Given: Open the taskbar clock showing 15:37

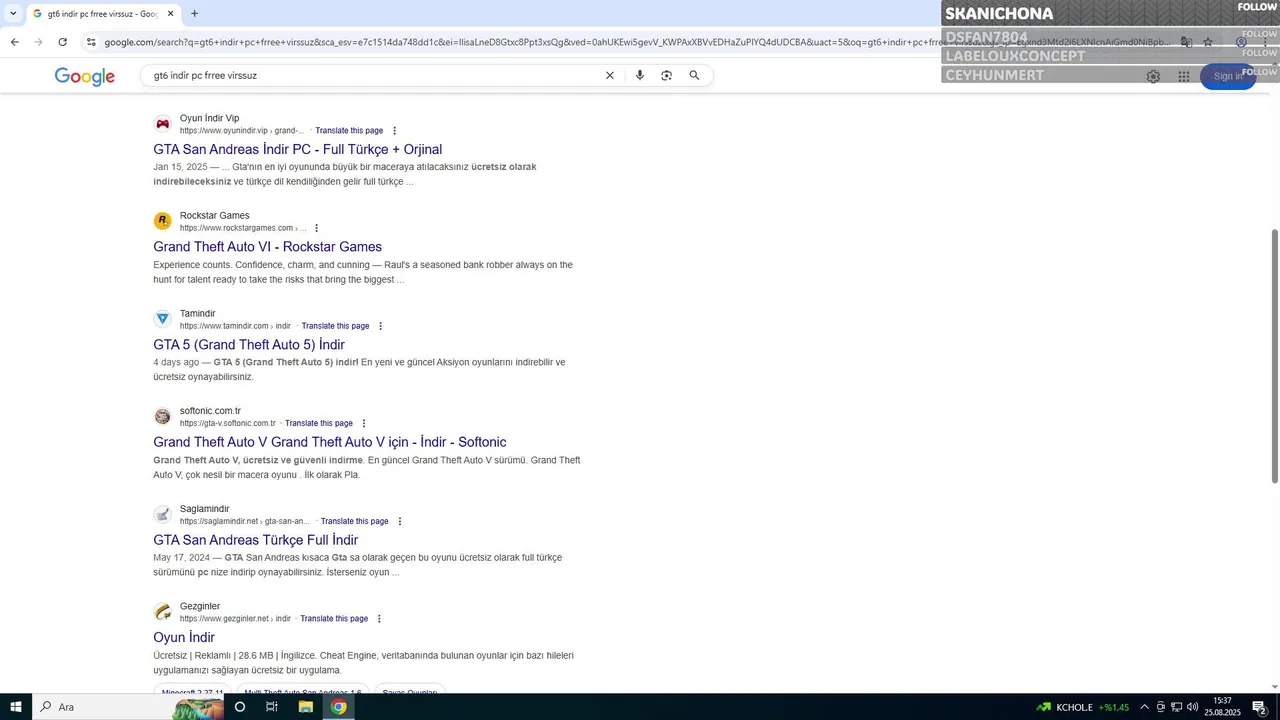Looking at the screenshot, I should [x=1222, y=707].
